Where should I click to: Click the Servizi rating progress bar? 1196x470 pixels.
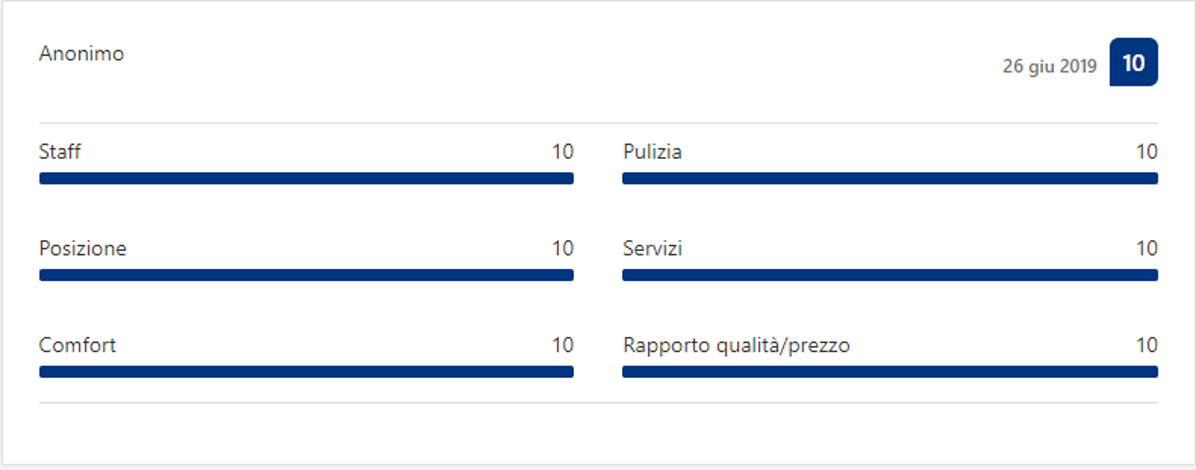tap(890, 275)
